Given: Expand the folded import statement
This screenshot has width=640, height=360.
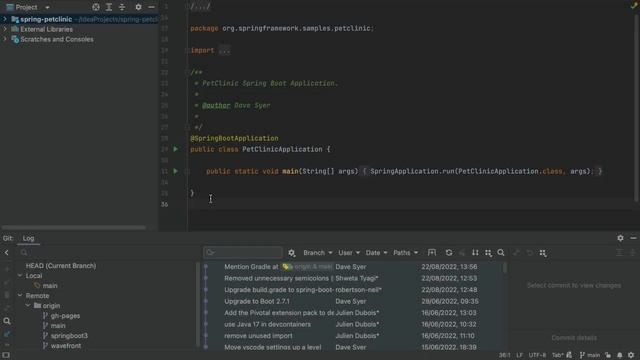Looking at the screenshot, I should pyautogui.click(x=224, y=50).
